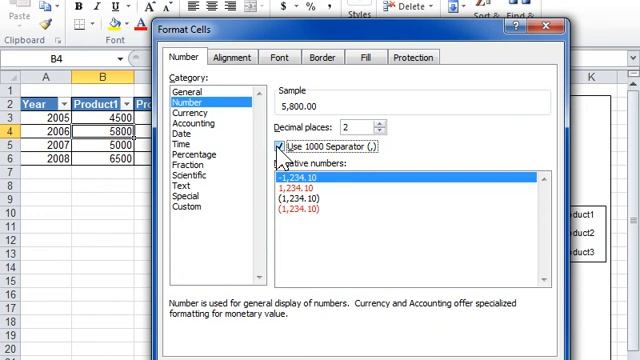Decrease font size with Shrink Font
This screenshot has width=640, height=360.
click(167, 6)
